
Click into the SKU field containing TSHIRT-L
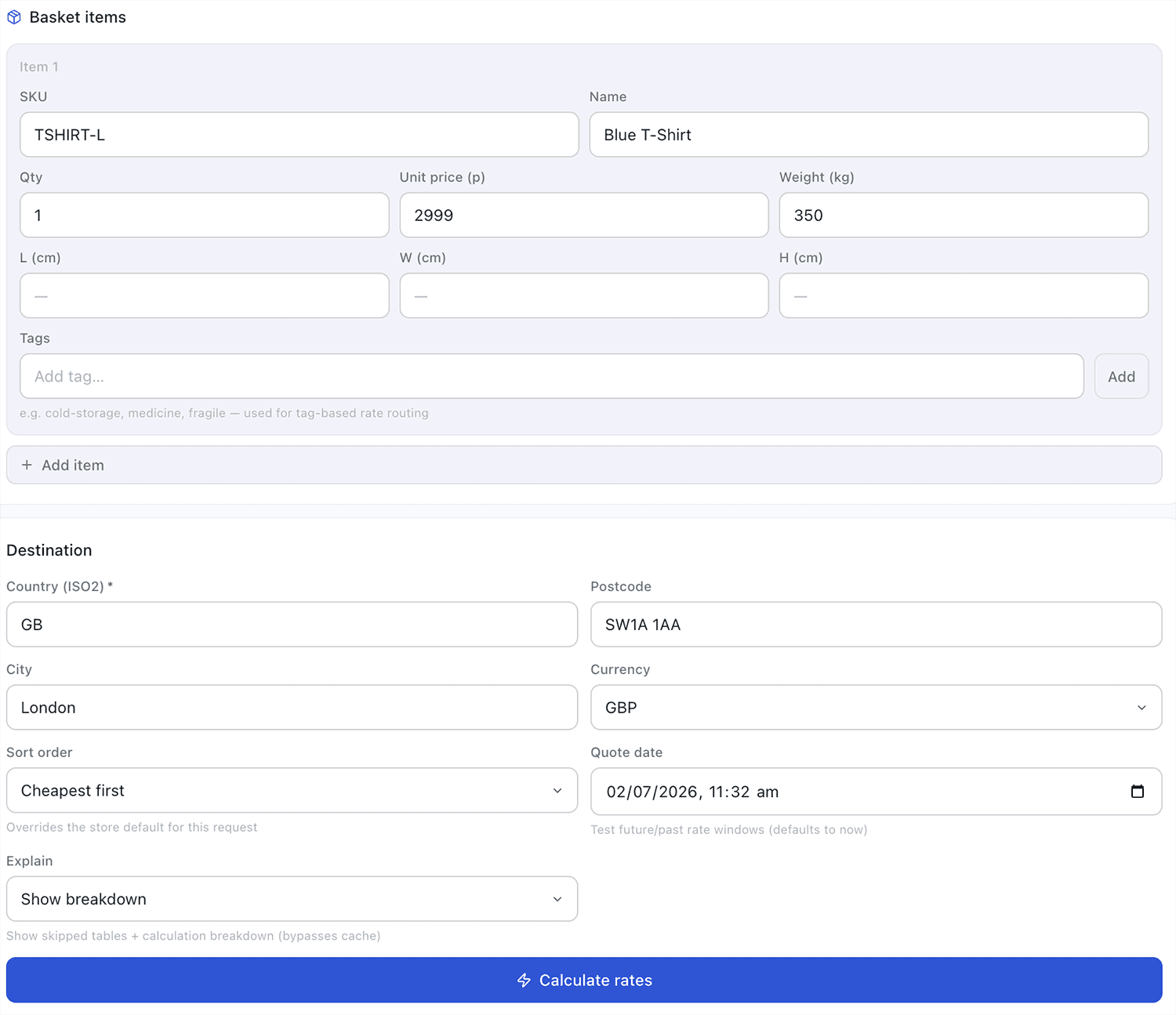(299, 135)
